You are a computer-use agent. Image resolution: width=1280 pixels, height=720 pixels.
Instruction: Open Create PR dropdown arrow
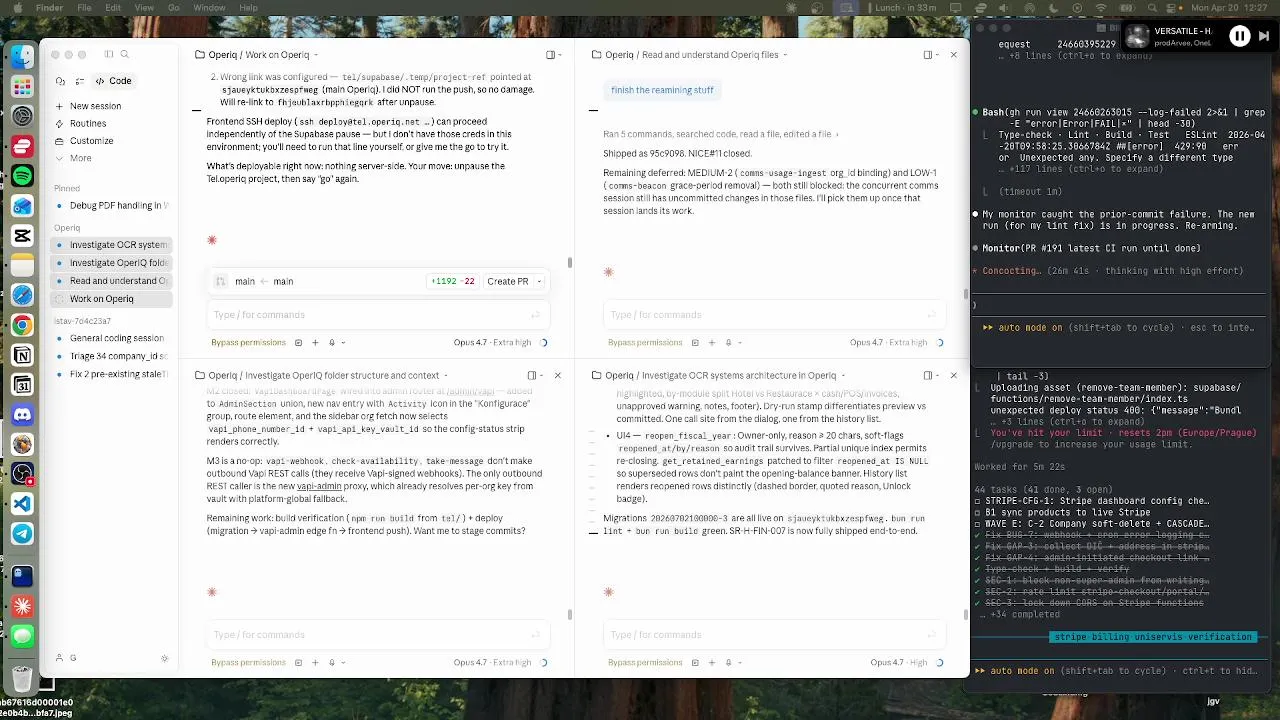tap(539, 282)
